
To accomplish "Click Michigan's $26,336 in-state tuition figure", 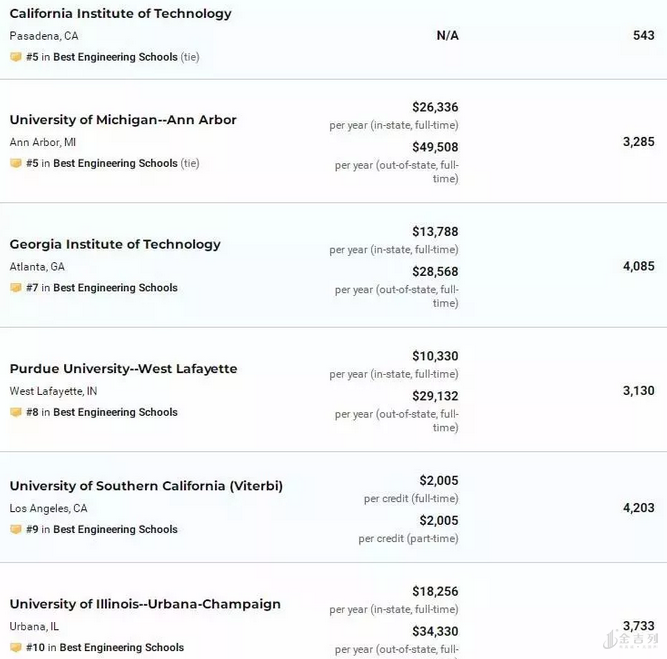I will pos(435,107).
